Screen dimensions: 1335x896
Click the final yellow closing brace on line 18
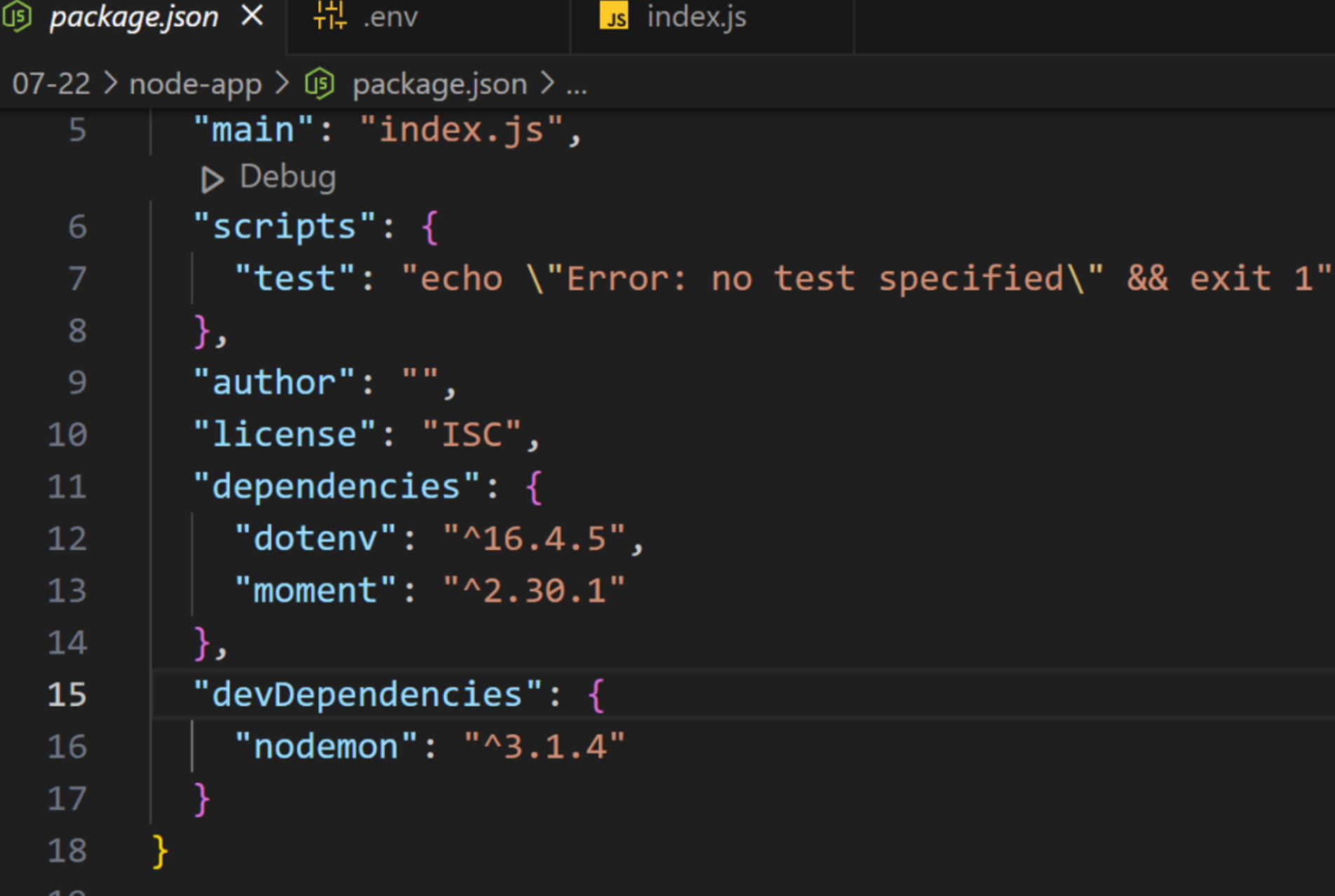click(x=160, y=851)
